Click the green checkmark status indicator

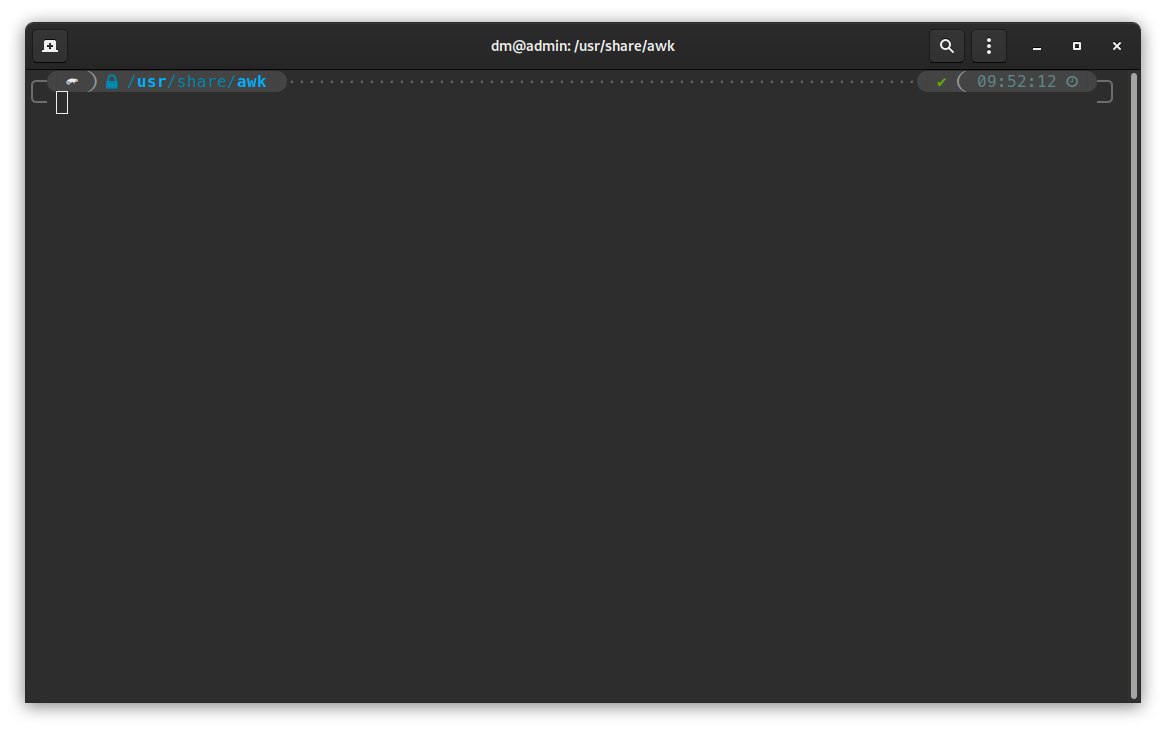click(941, 83)
